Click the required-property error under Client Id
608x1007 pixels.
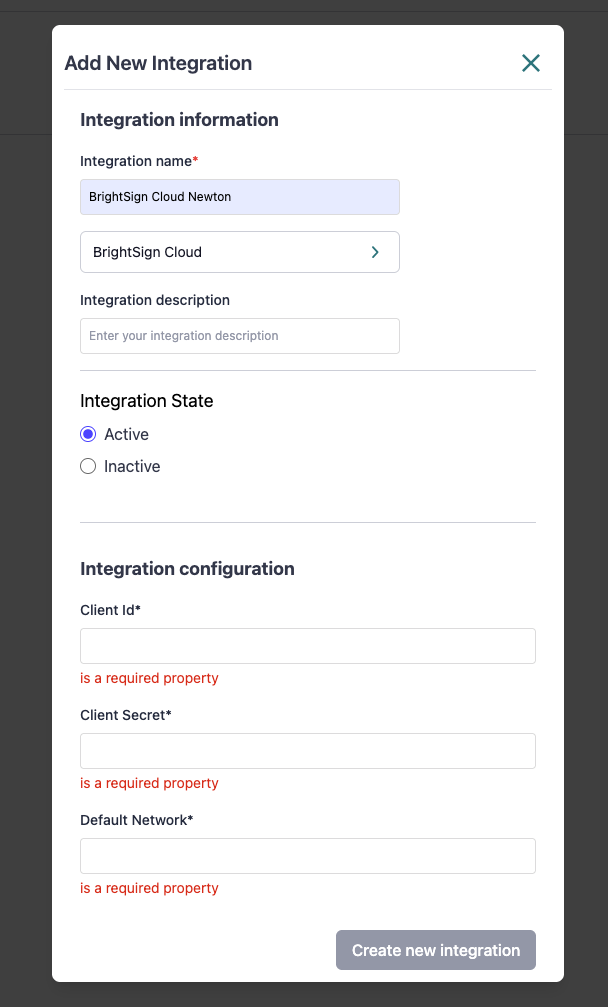pyautogui.click(x=149, y=678)
